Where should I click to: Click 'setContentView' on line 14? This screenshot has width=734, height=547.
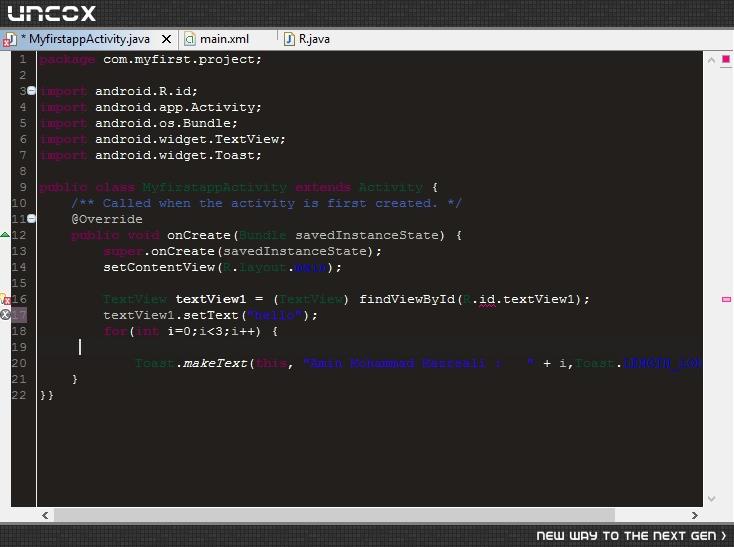(159, 267)
